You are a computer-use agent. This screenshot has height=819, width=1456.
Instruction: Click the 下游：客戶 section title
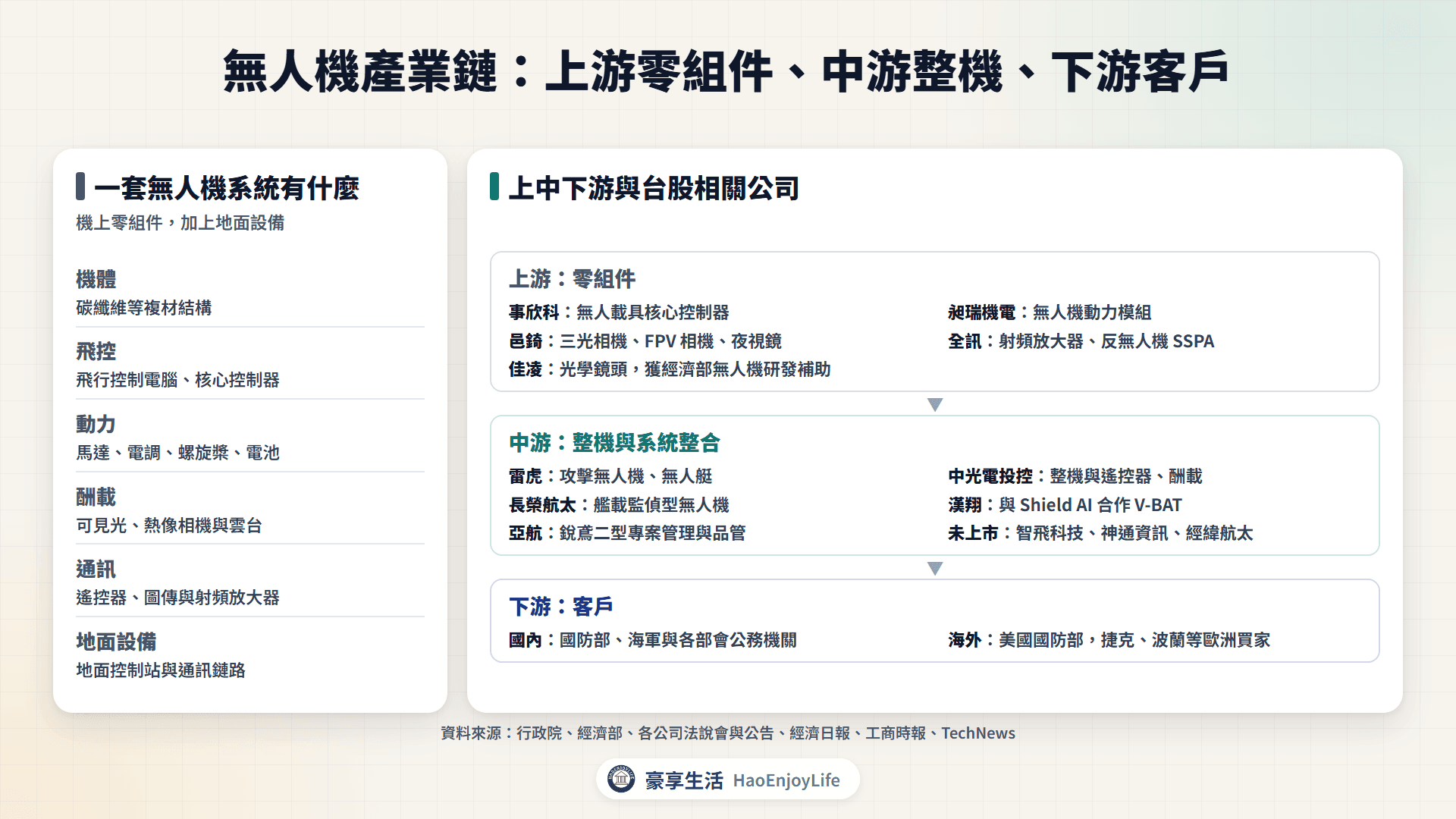(x=561, y=606)
